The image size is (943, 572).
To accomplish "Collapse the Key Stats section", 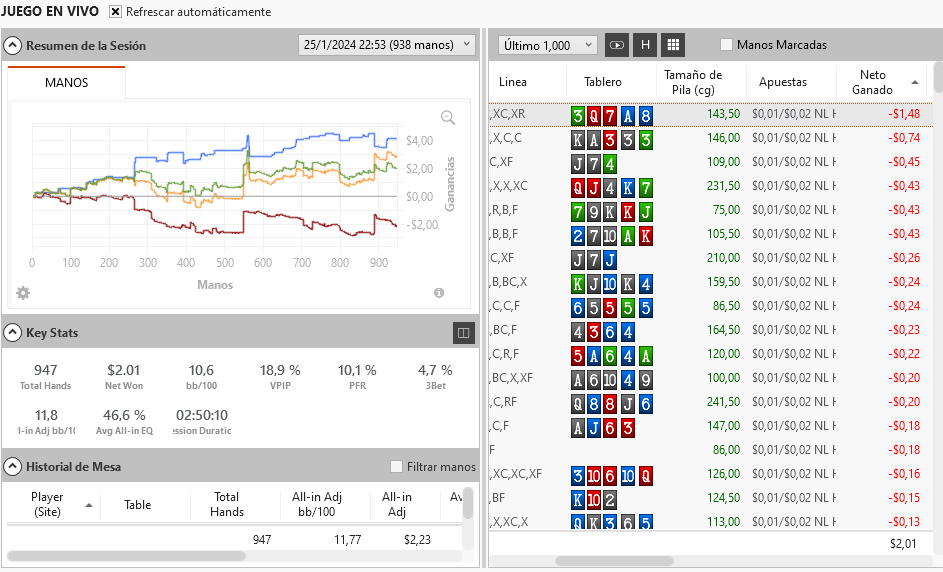I will pyautogui.click(x=13, y=333).
